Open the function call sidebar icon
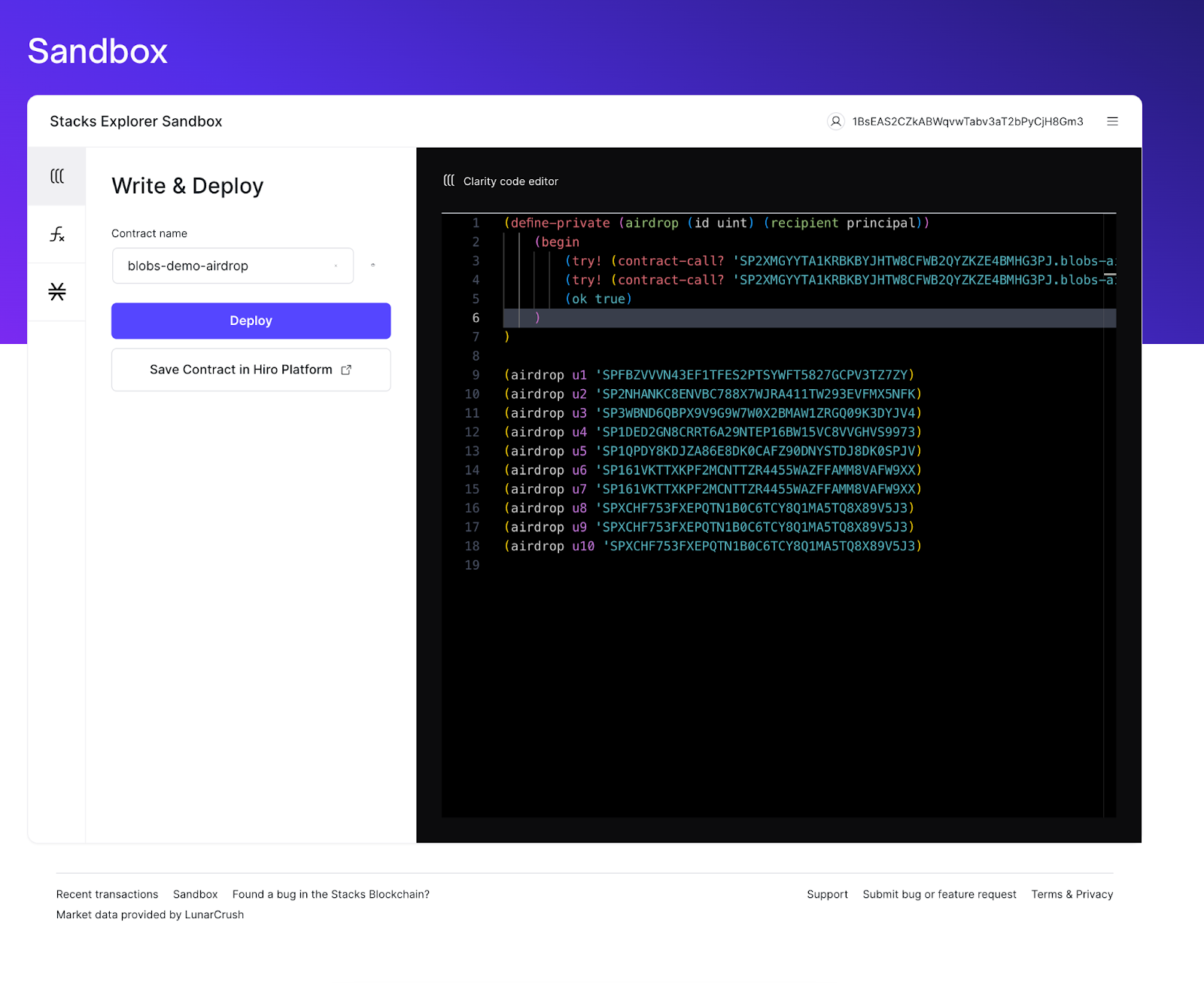The width and height of the screenshot is (1204, 983). [x=57, y=234]
